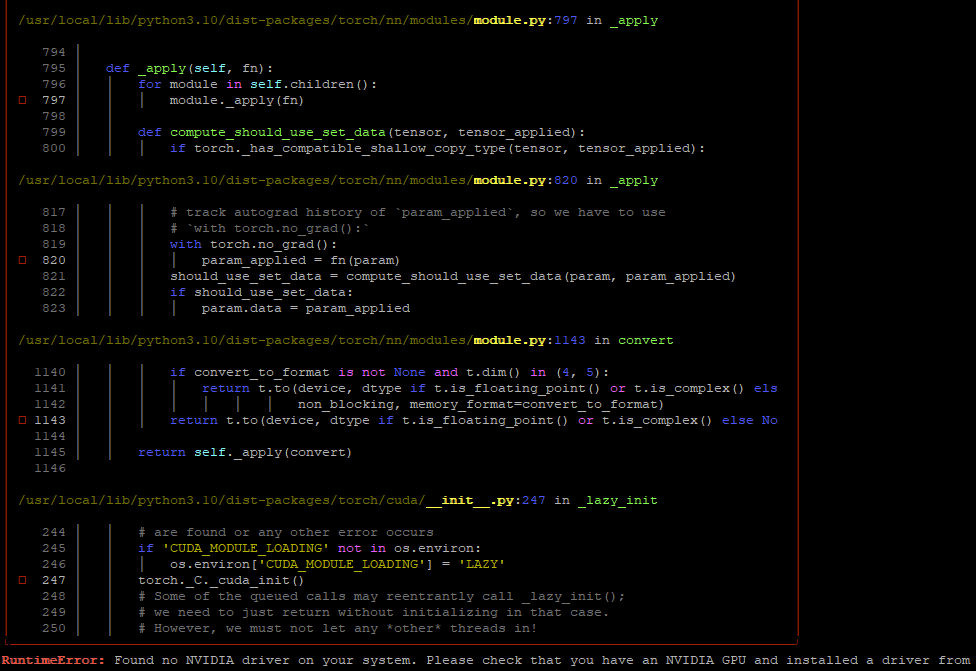Click 'param_applied = fn(param)' line
The height and width of the screenshot is (671, 976).
[x=301, y=260]
